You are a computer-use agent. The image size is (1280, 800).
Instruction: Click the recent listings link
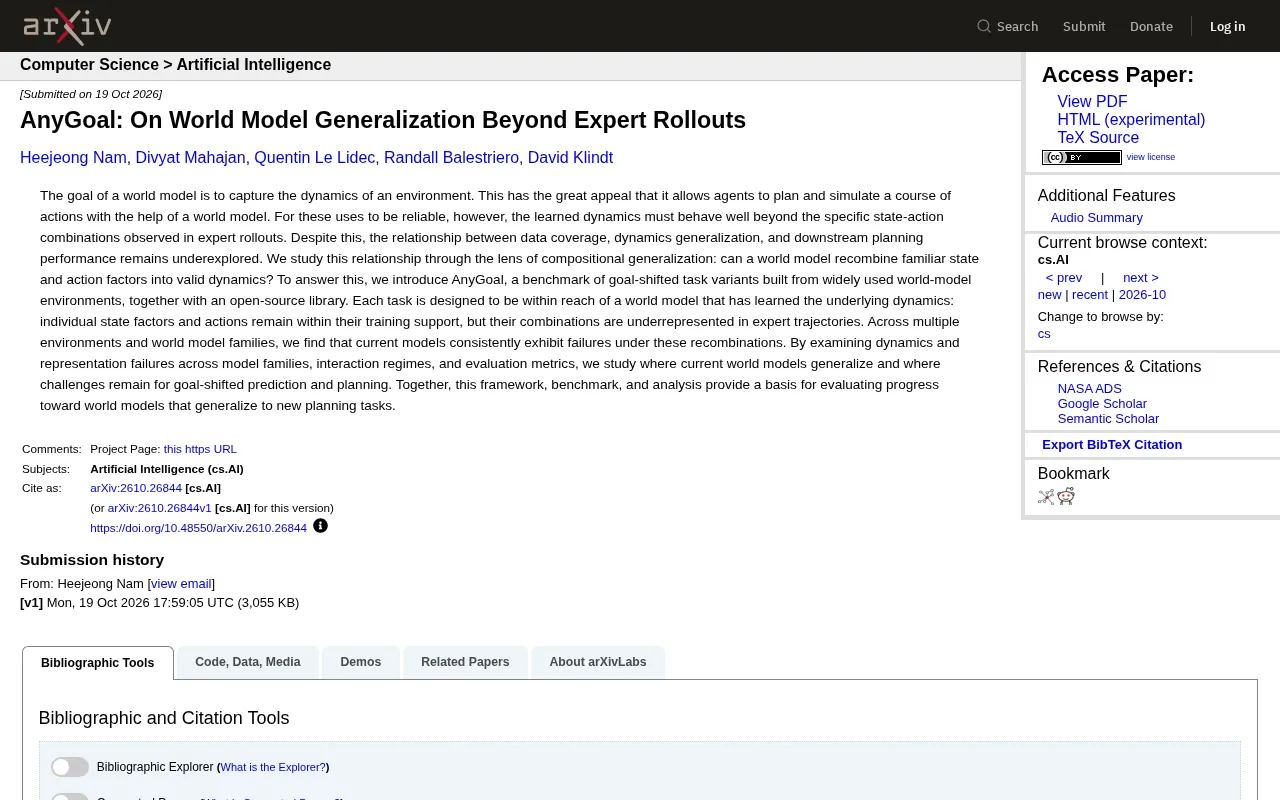1090,295
